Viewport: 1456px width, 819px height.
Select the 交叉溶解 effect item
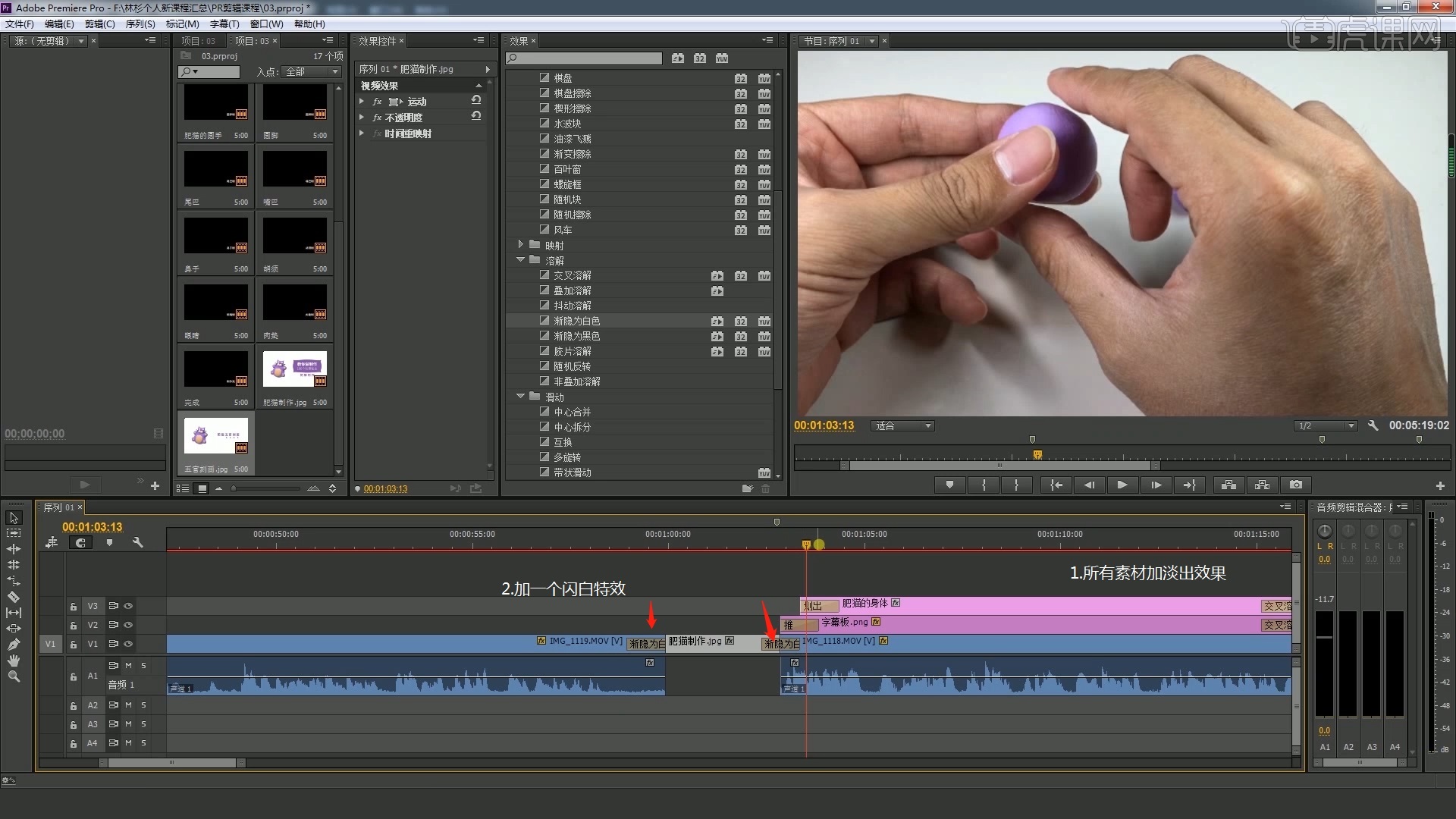572,275
